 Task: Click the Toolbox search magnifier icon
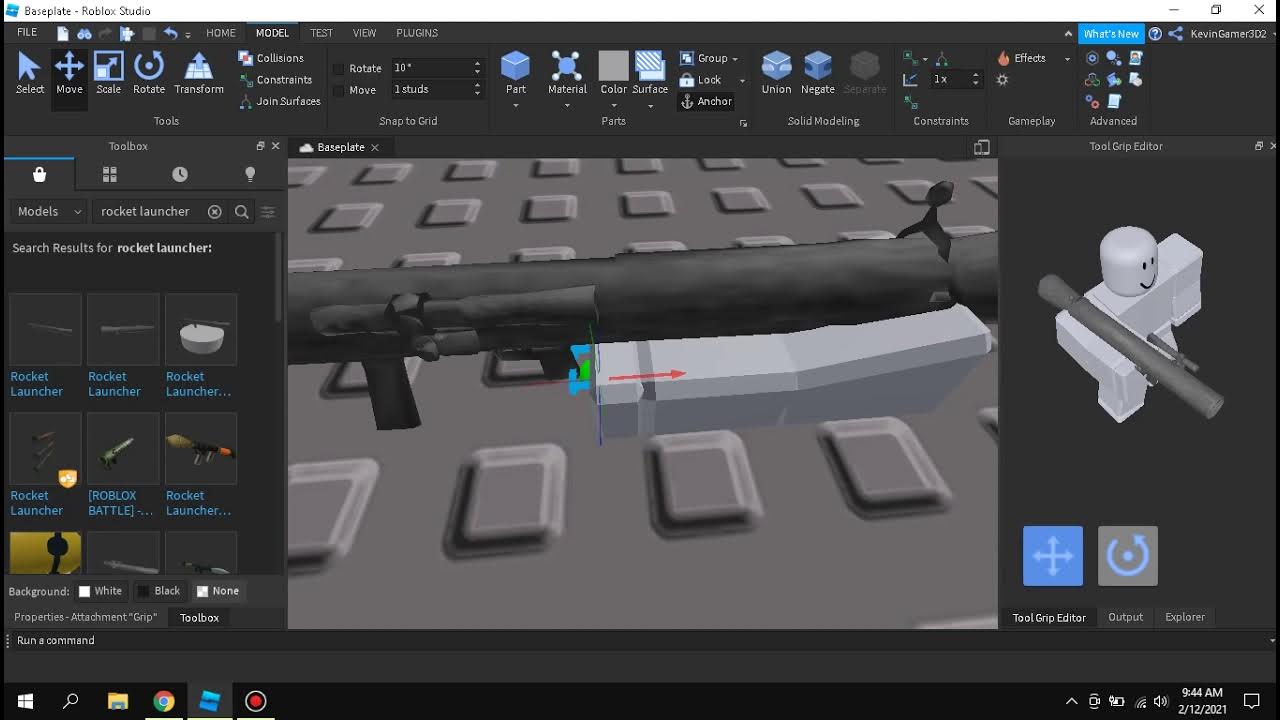pos(241,211)
